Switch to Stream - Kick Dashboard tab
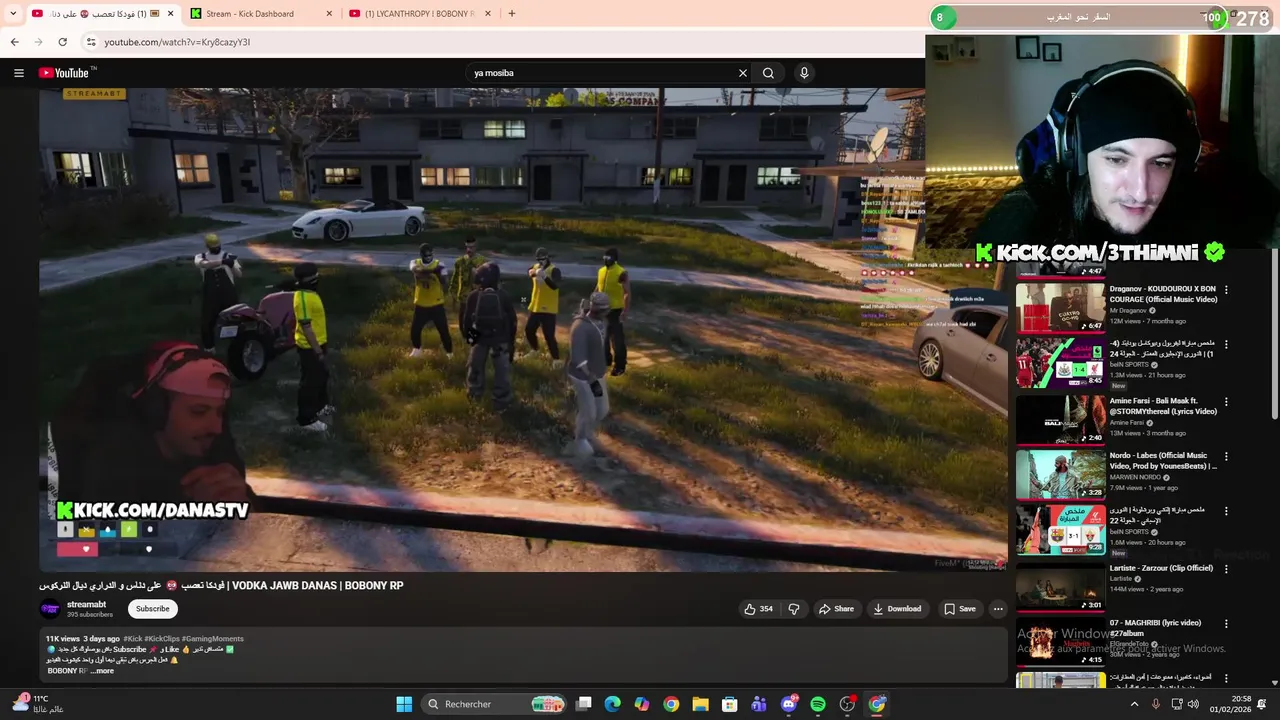Screen dimensions: 1280x720 (x=260, y=14)
